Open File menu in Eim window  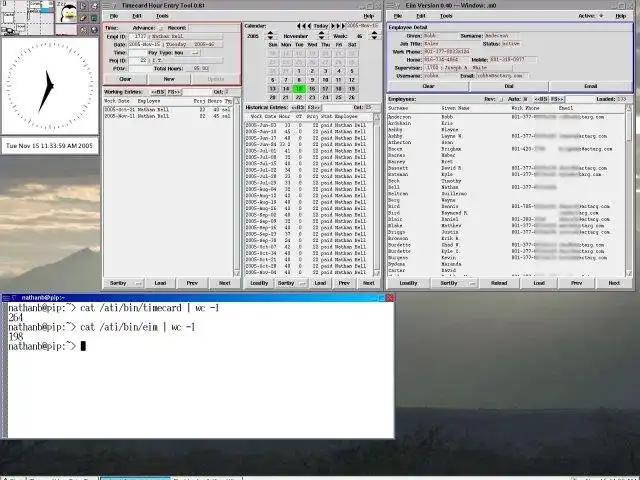point(398,16)
